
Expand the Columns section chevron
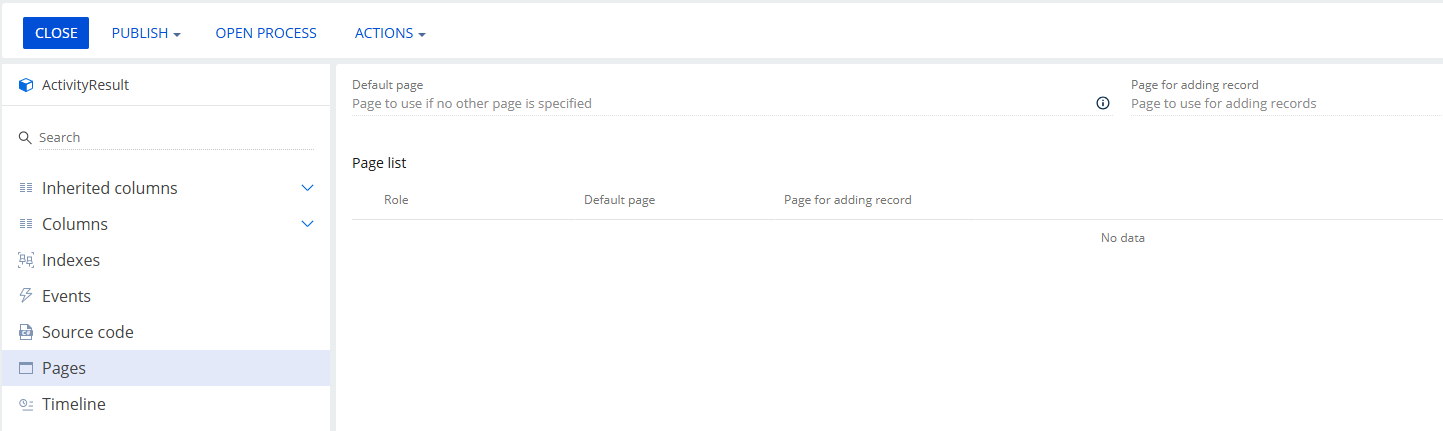coord(308,224)
